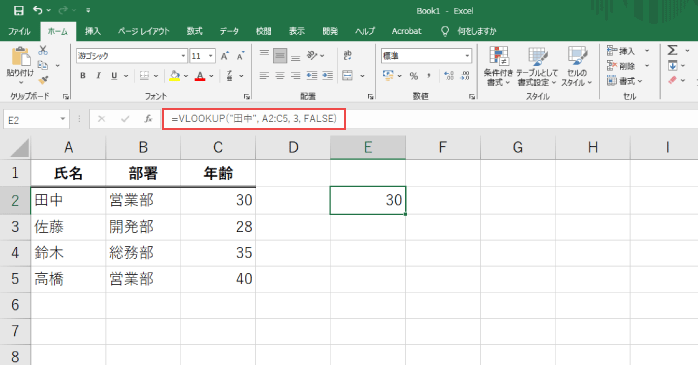Viewport: 698px width, 365px height.
Task: Click the formula bar VLOOKUP text
Action: (254, 119)
